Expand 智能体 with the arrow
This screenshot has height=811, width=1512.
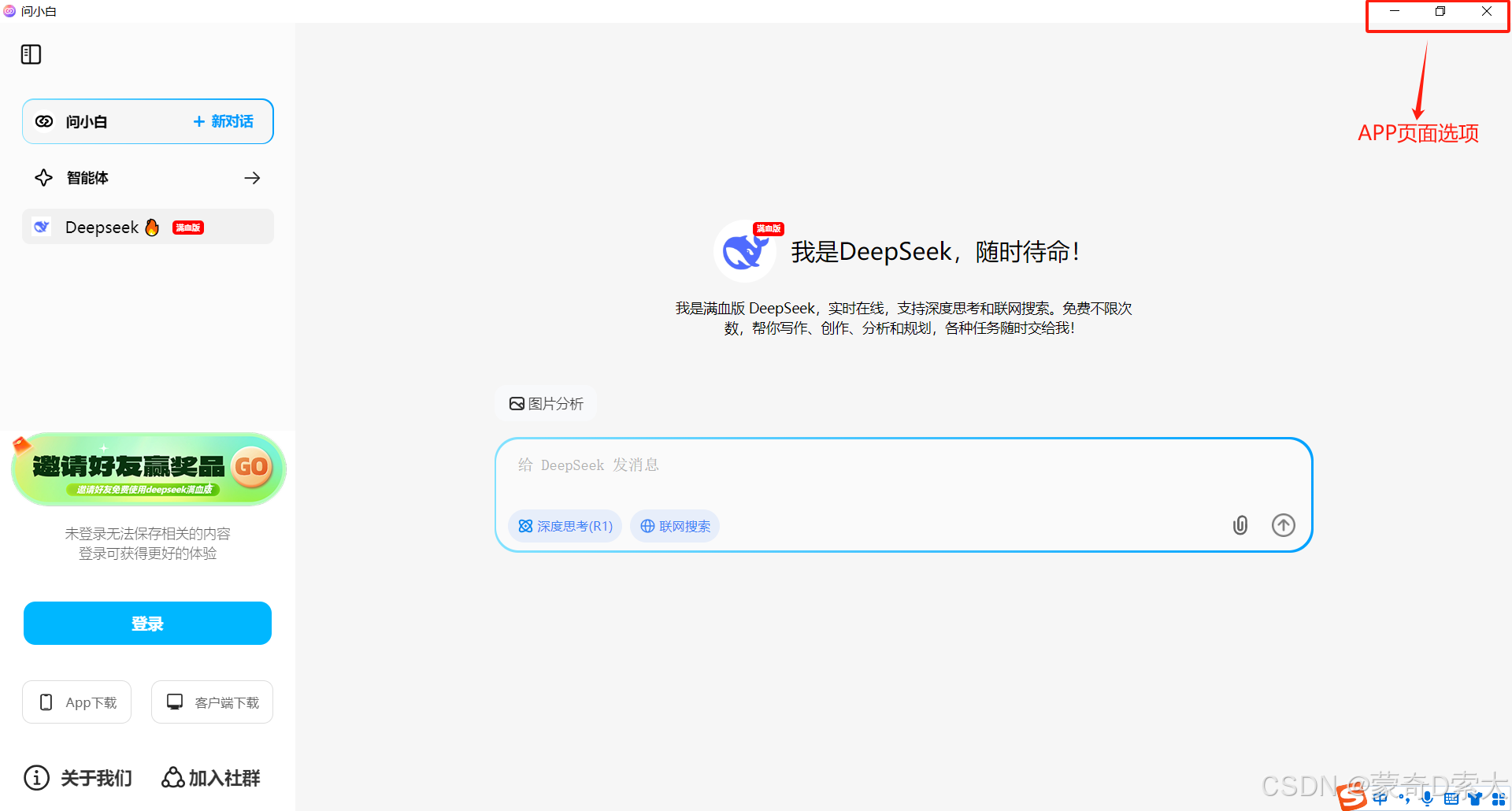pyautogui.click(x=252, y=178)
